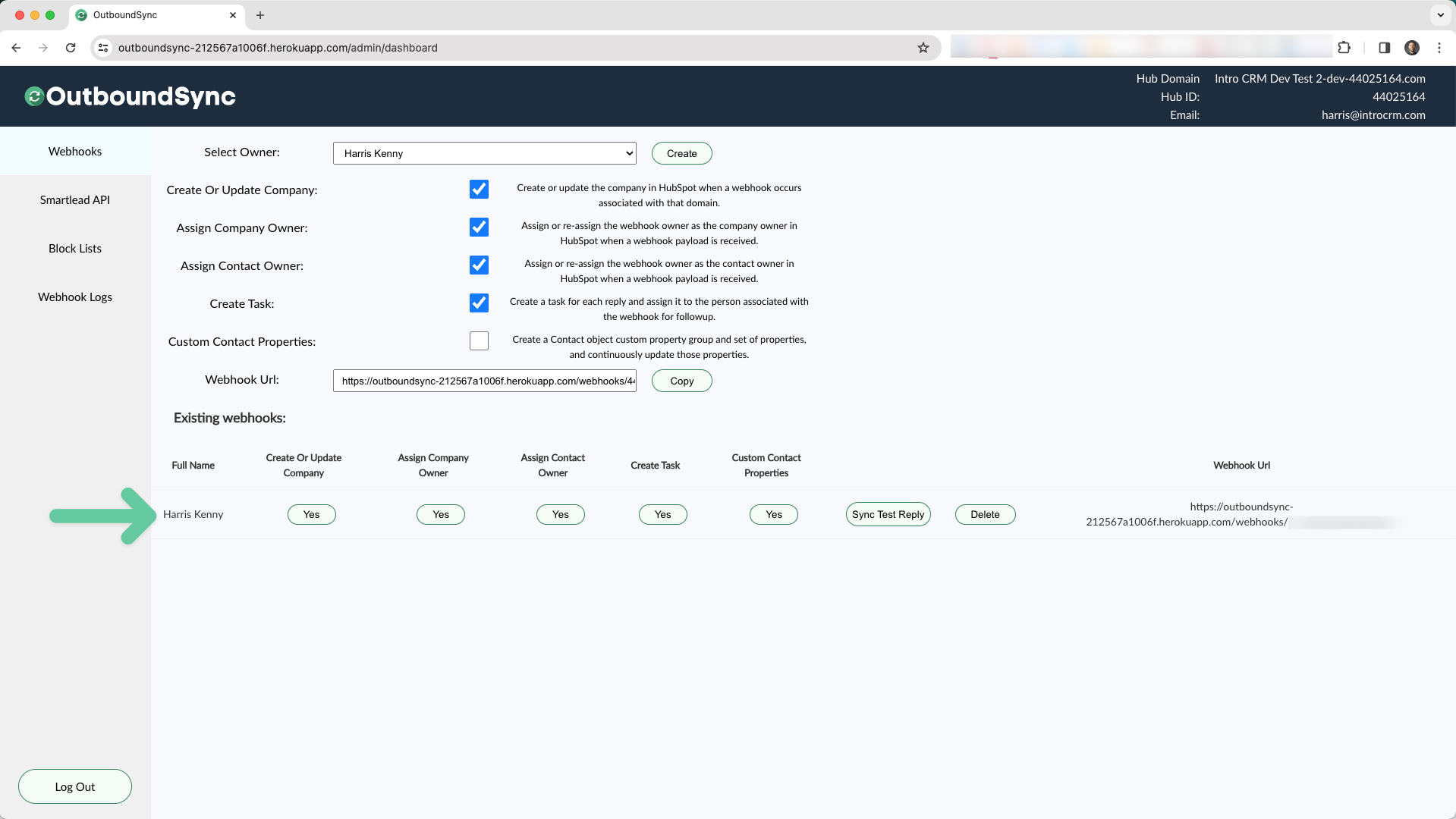
Task: Uncheck the Create Task checkbox
Action: (479, 303)
